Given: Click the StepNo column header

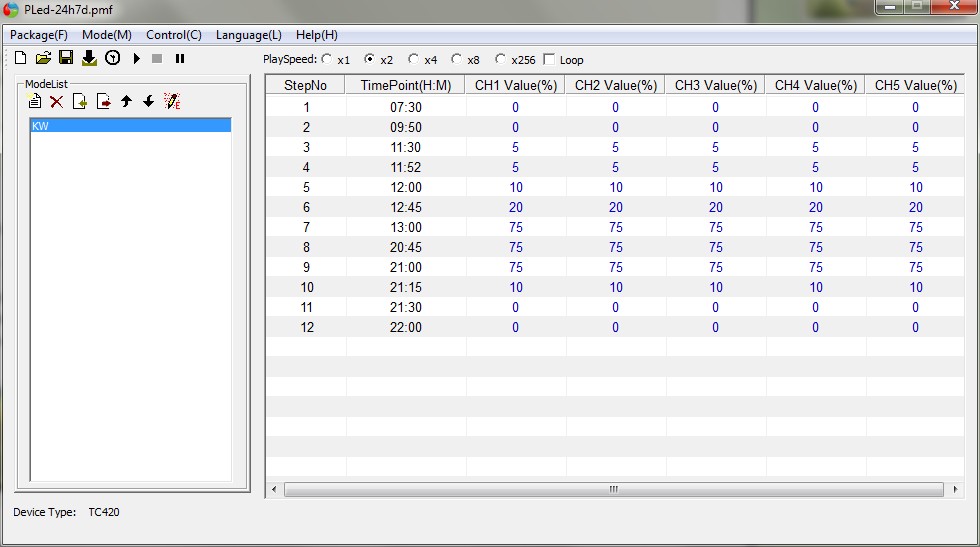Looking at the screenshot, I should click(x=306, y=85).
